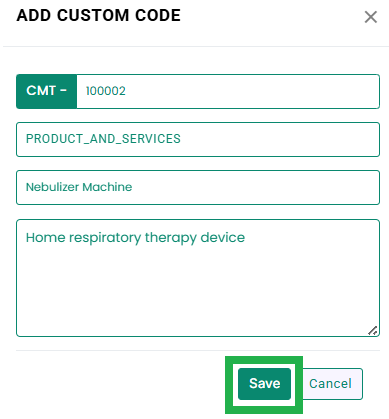Dismiss dialog using the X icon
The image size is (389, 419).
[371, 17]
